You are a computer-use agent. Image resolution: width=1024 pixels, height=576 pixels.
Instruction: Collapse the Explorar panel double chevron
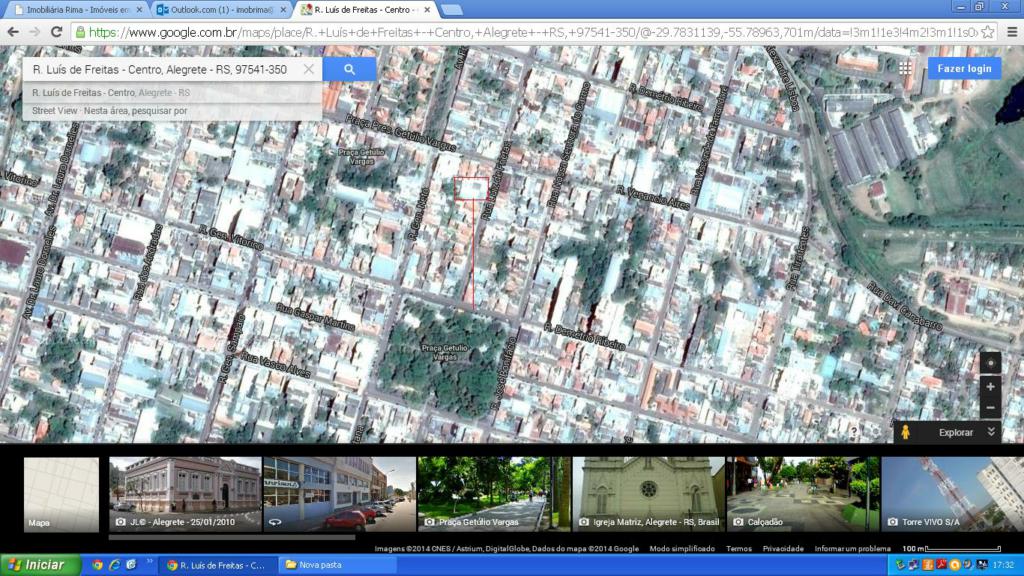[991, 432]
